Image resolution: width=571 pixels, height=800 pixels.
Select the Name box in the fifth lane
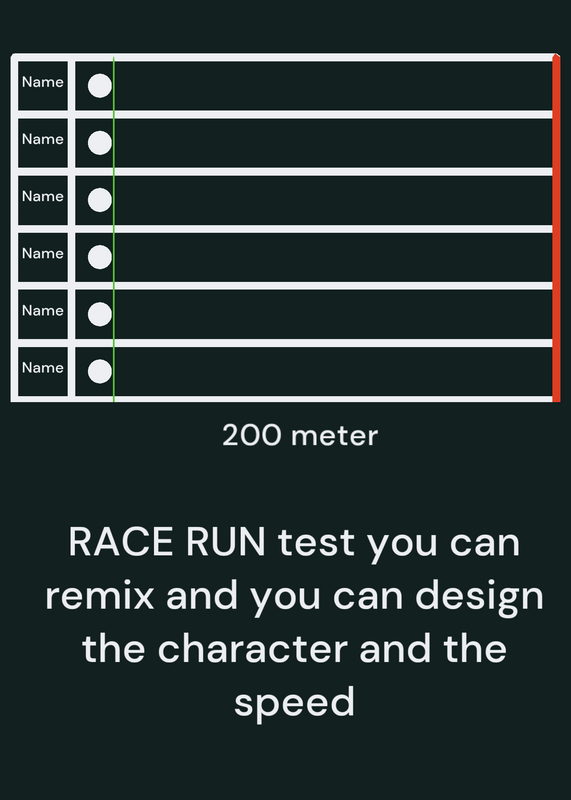pyautogui.click(x=43, y=314)
